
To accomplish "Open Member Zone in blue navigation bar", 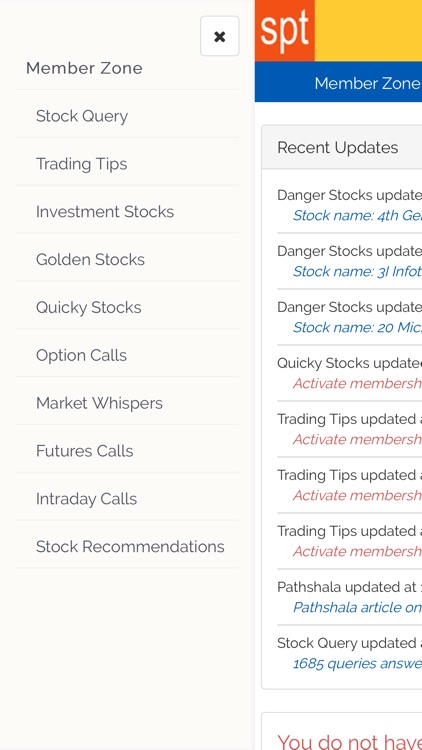I will coord(367,83).
